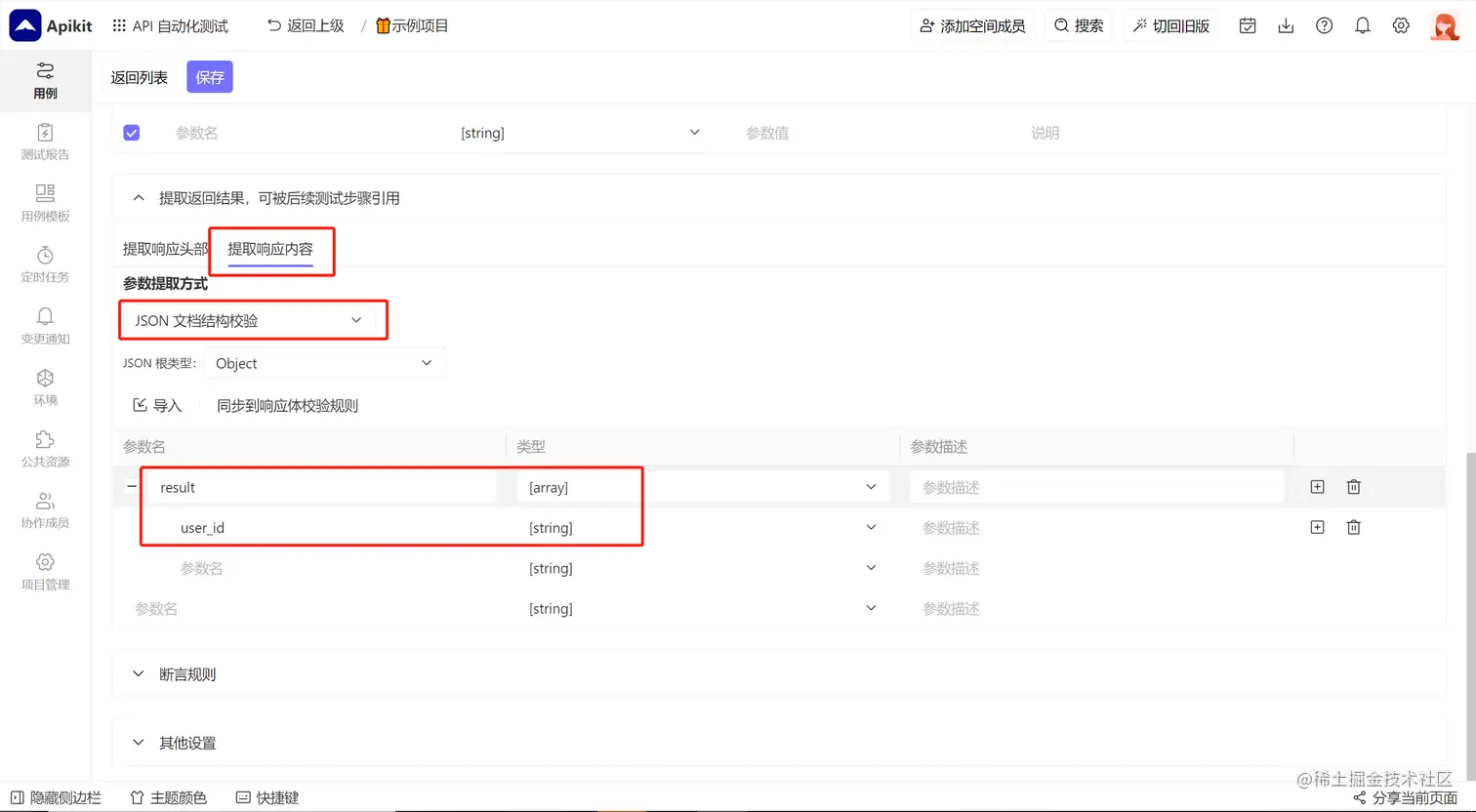Click 同步到响应体校验规则
1476x812 pixels.
[x=287, y=405]
